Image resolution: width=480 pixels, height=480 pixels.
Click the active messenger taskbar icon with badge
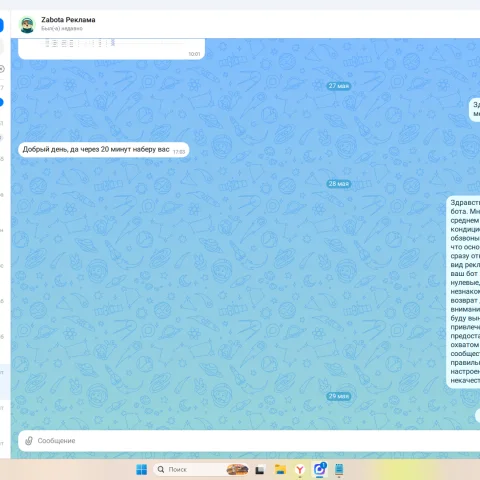(x=319, y=469)
